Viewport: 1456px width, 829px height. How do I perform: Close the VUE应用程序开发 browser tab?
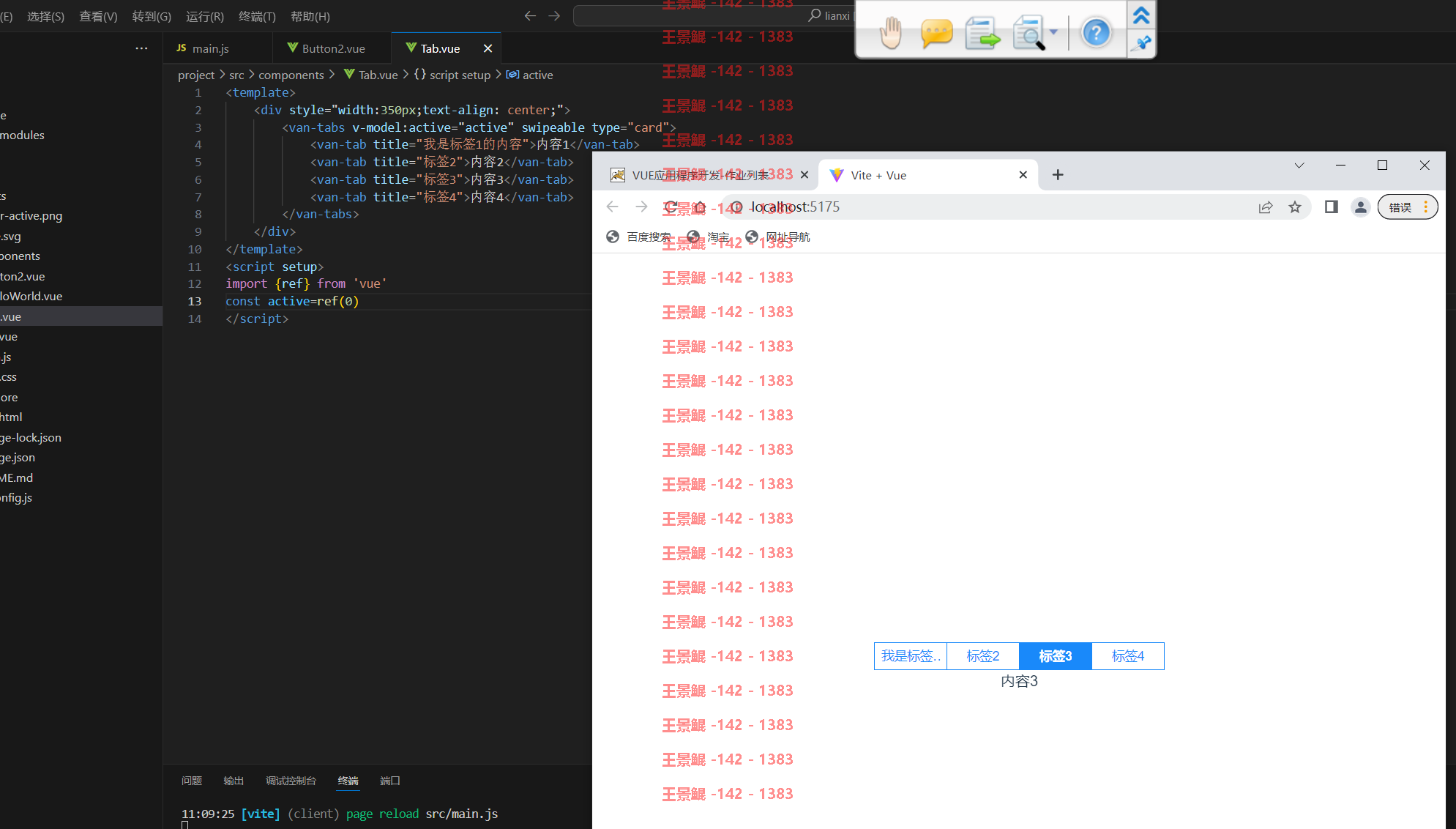[x=804, y=175]
